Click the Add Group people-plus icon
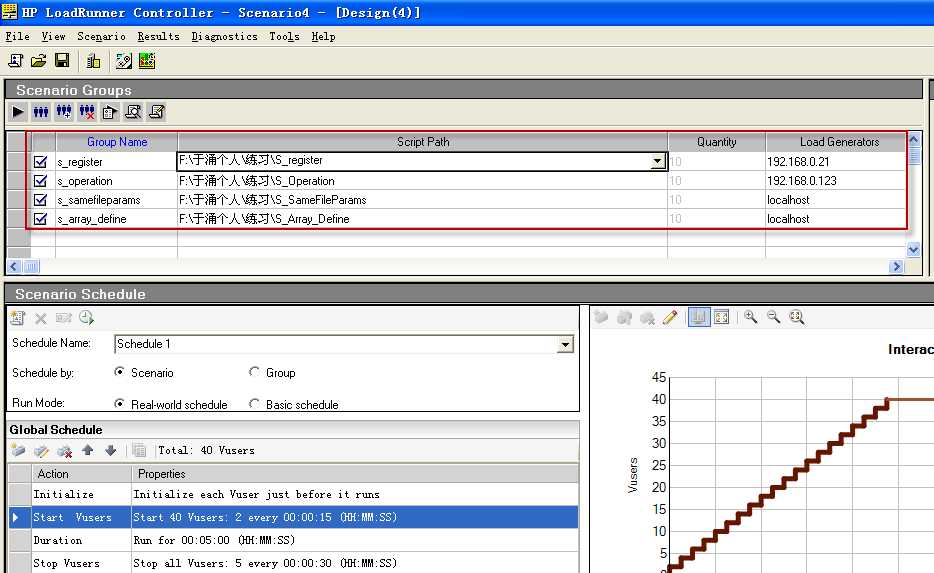Image resolution: width=934 pixels, height=573 pixels. (x=64, y=112)
